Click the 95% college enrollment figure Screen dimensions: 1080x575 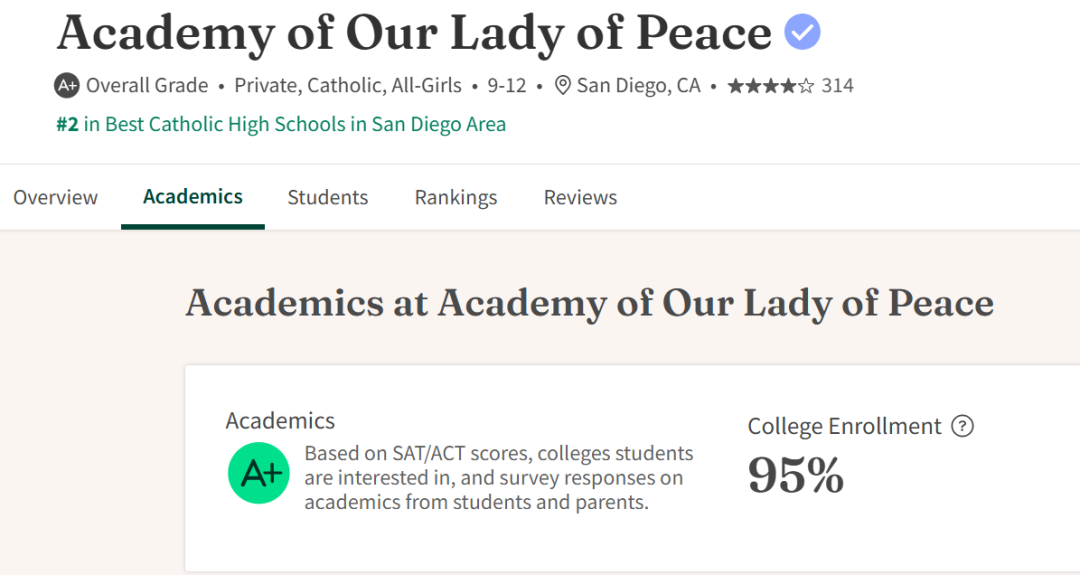tap(796, 474)
